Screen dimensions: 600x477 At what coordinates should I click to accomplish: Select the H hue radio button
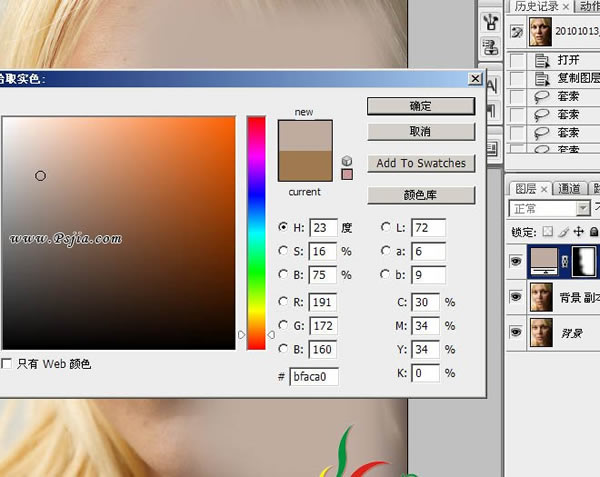tap(283, 227)
